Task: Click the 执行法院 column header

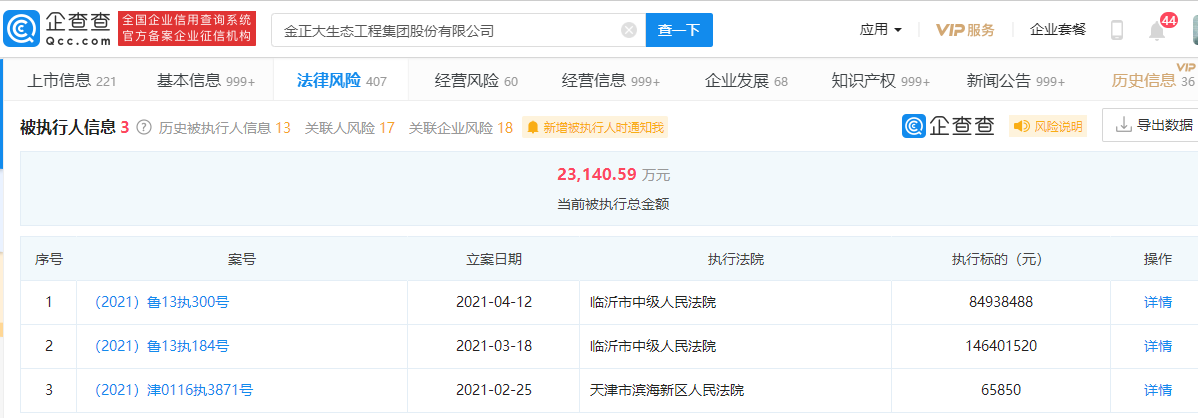Action: [737, 259]
